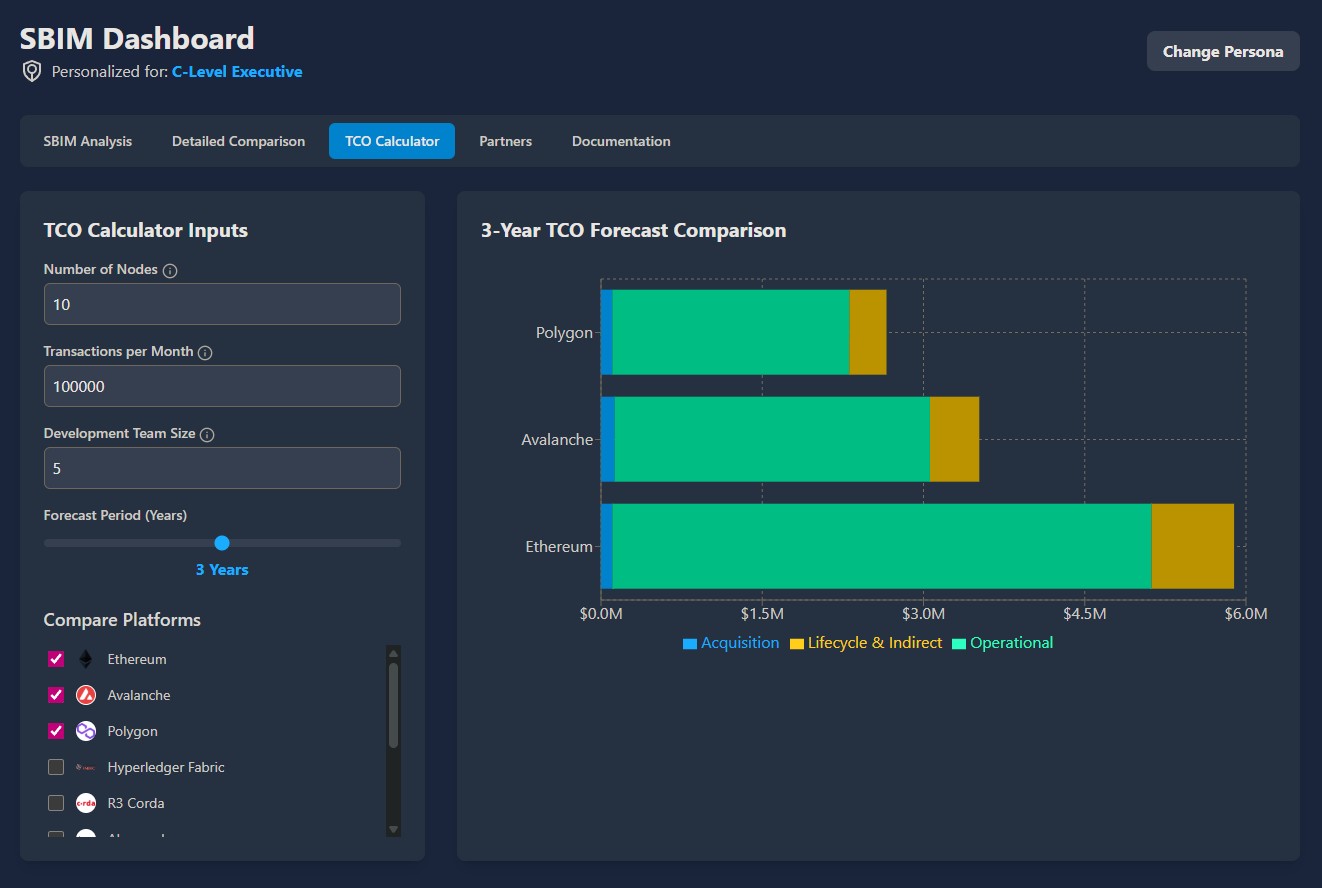The width and height of the screenshot is (1322, 888).
Task: Click info icon beside Development Team Size
Action: point(207,435)
